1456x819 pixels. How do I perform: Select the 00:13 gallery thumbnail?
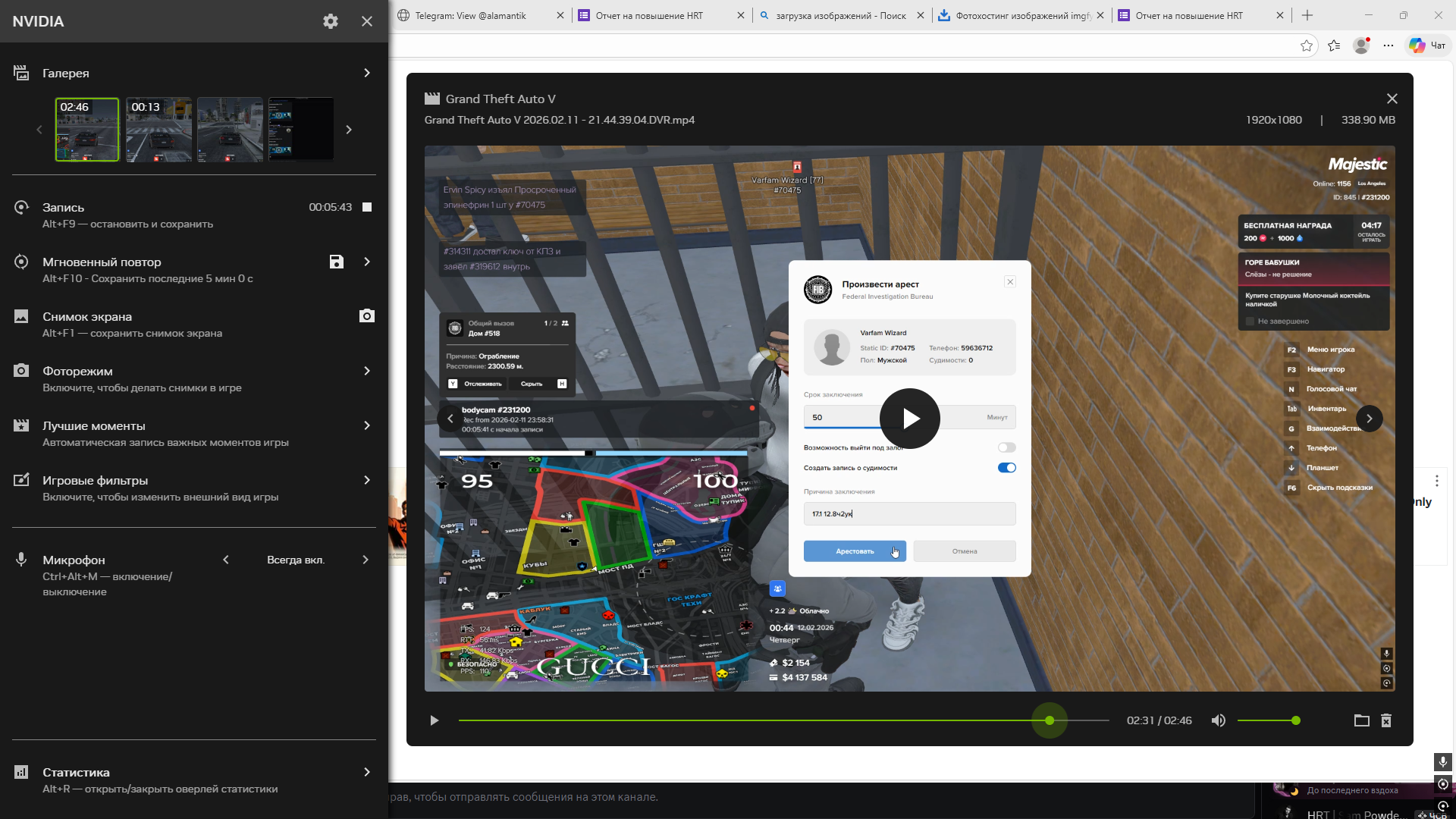coord(158,130)
